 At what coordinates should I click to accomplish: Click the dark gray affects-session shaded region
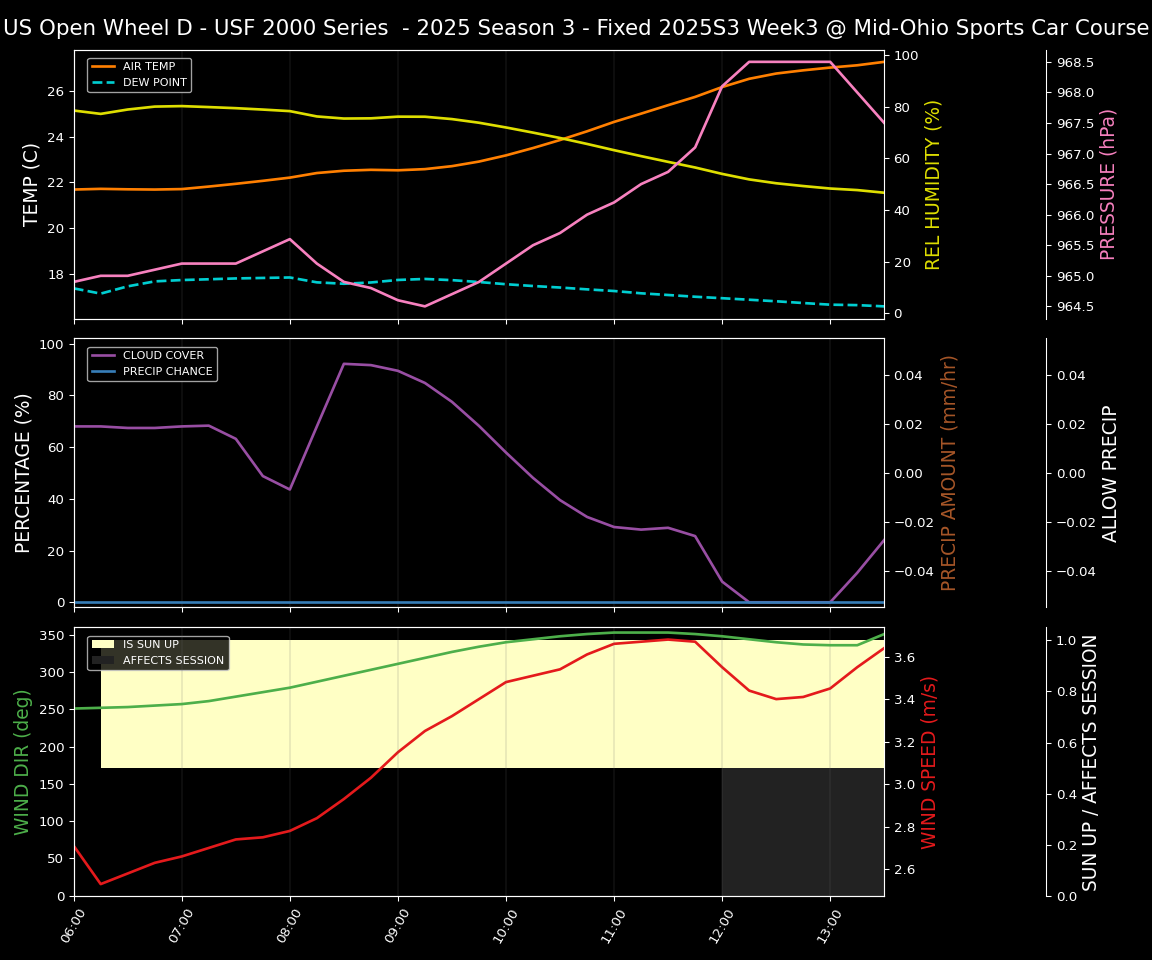(803, 832)
